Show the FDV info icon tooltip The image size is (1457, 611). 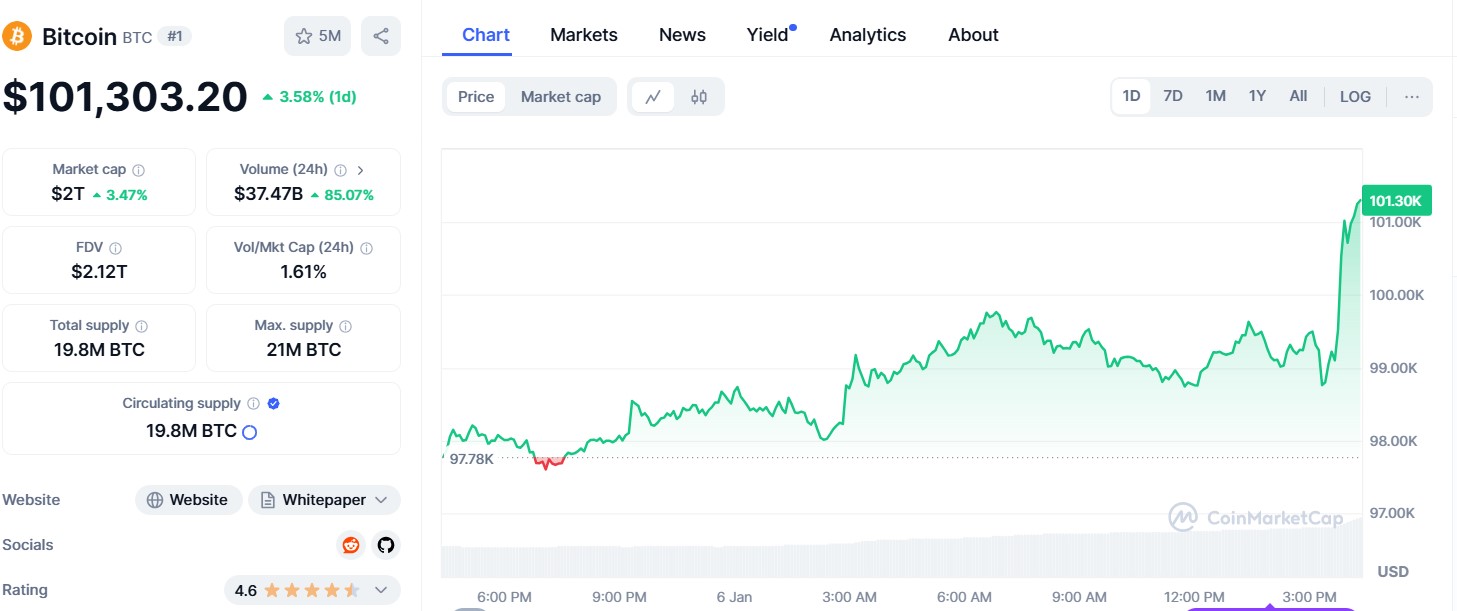pos(115,248)
